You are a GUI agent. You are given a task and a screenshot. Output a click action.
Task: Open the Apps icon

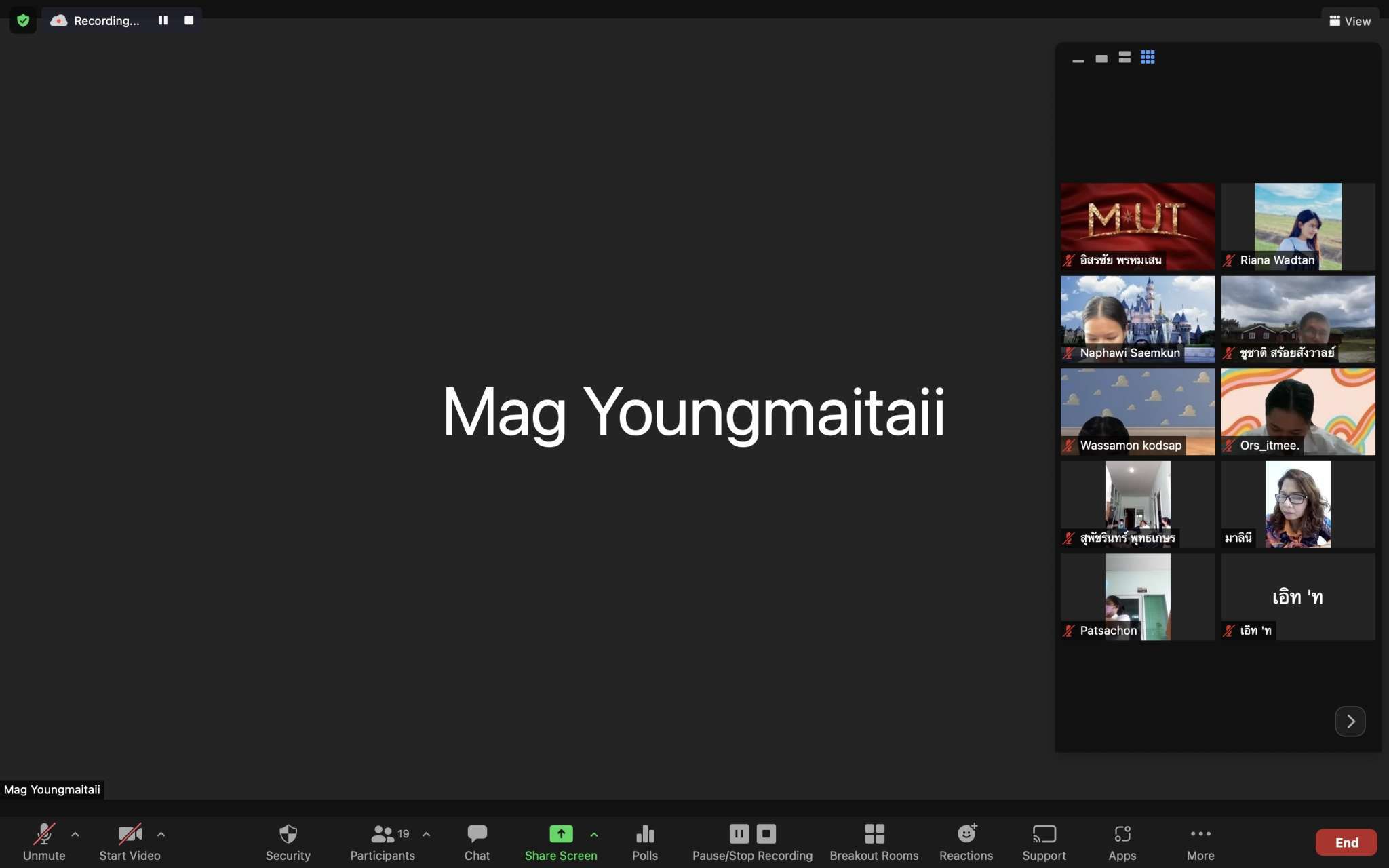tap(1122, 834)
